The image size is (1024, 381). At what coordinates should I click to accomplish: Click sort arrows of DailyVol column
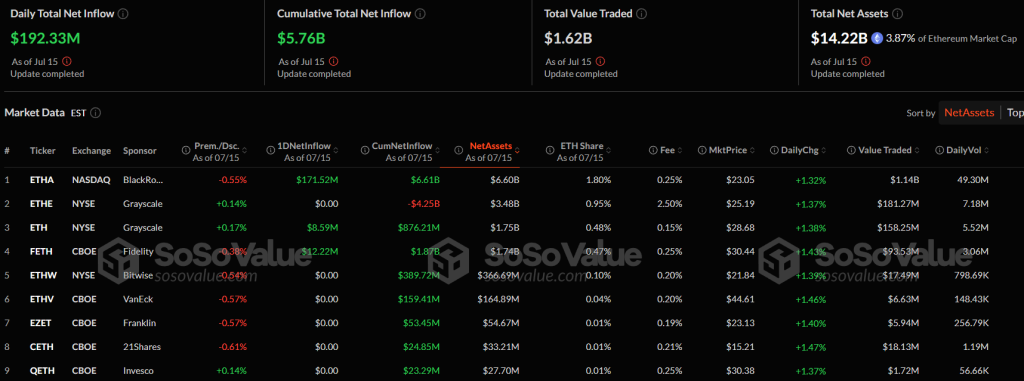tap(987, 150)
